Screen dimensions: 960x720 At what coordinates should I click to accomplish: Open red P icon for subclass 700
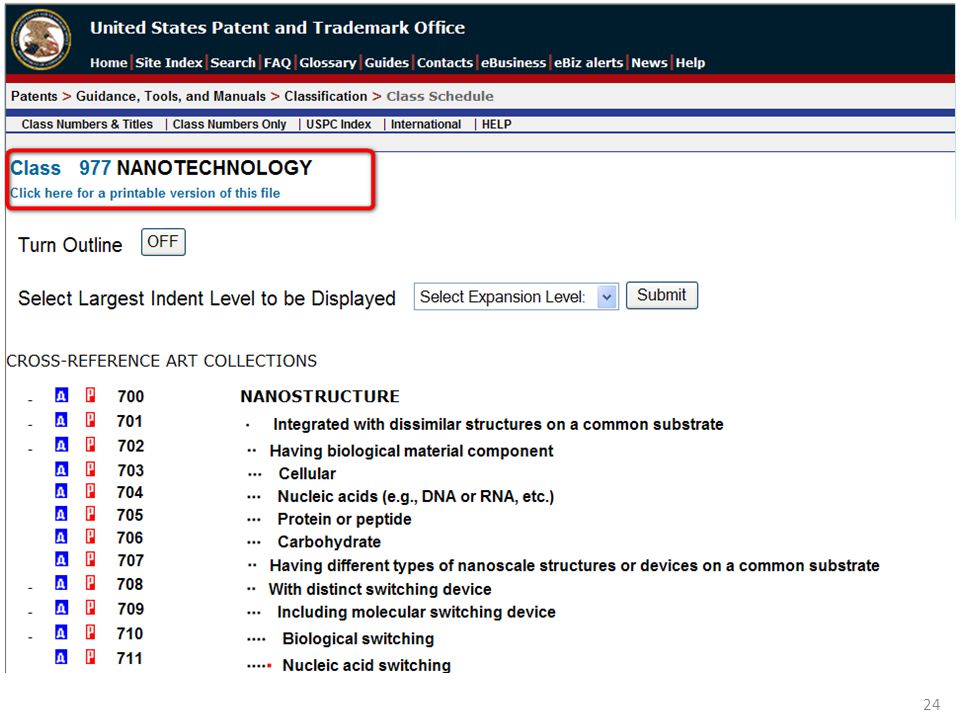[x=90, y=395]
